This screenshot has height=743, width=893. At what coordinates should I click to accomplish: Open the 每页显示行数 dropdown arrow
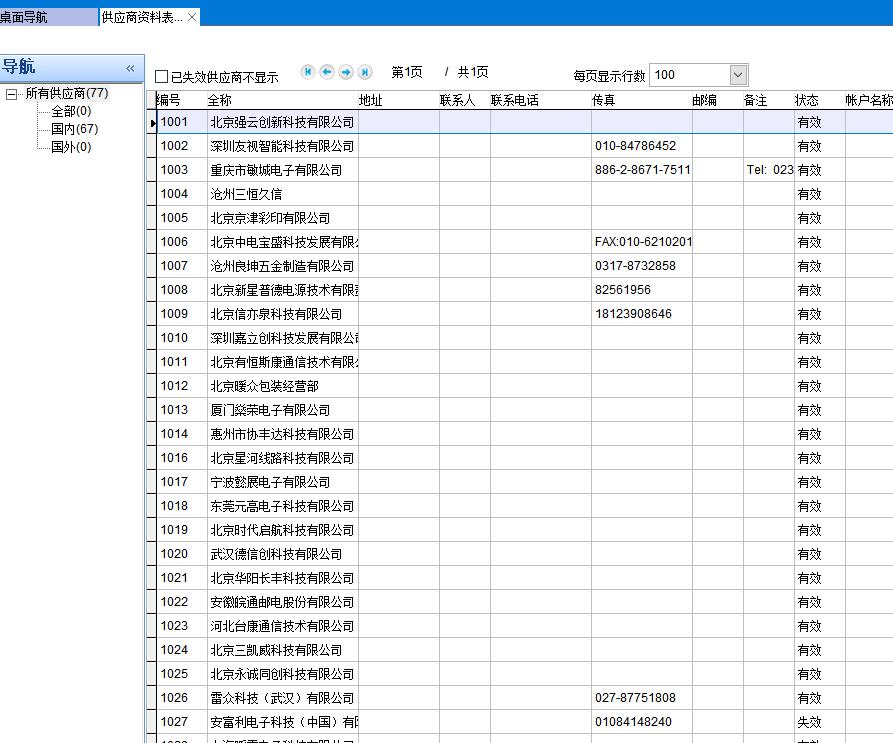coord(738,75)
